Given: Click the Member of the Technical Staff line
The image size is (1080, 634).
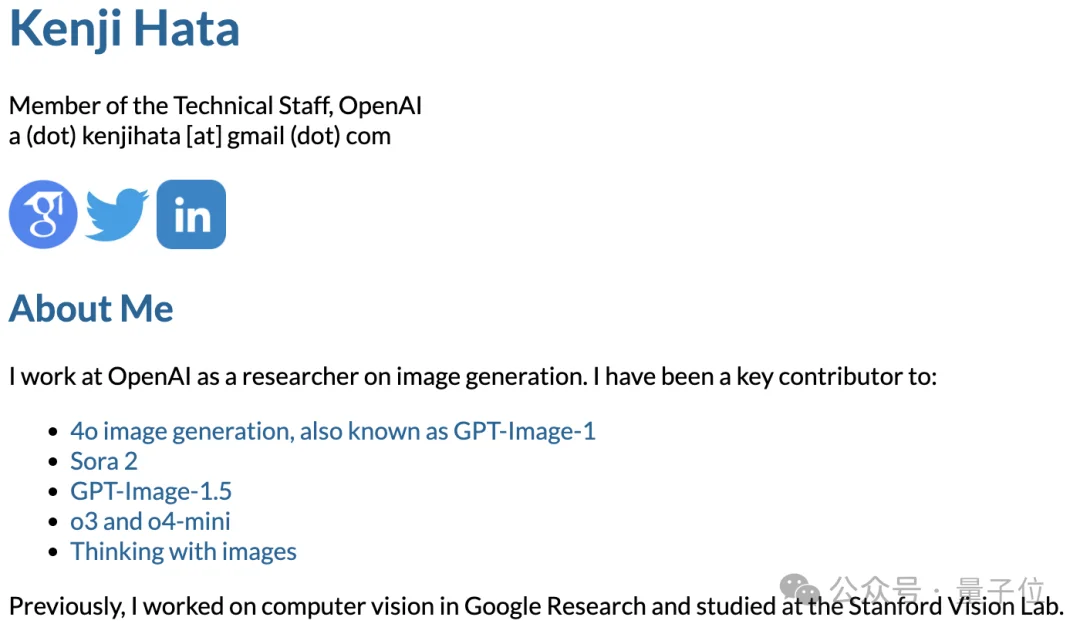Looking at the screenshot, I should tap(215, 106).
